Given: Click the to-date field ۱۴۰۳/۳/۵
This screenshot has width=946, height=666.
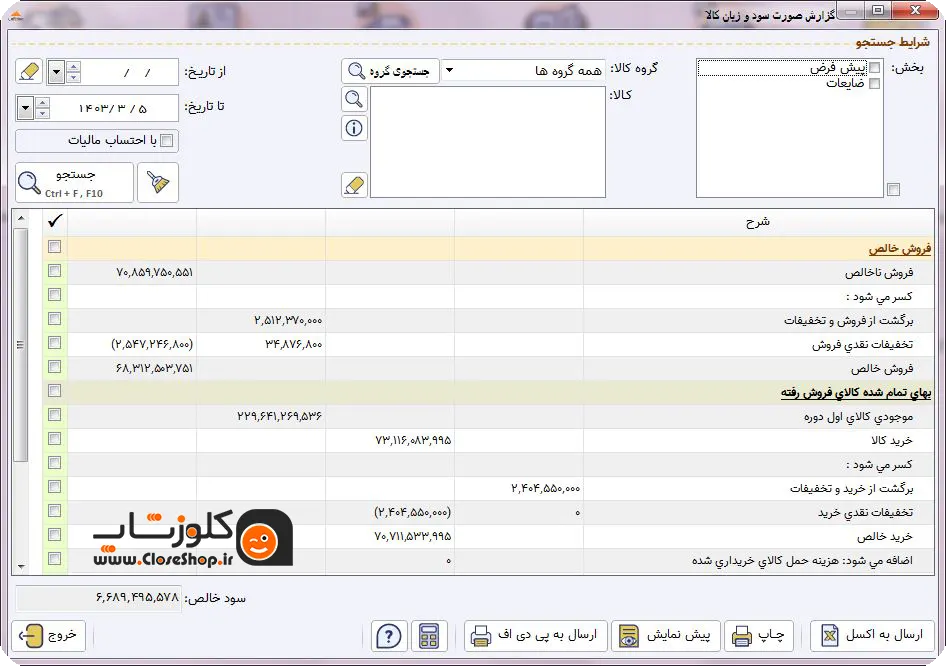Looking at the screenshot, I should pos(113,109).
